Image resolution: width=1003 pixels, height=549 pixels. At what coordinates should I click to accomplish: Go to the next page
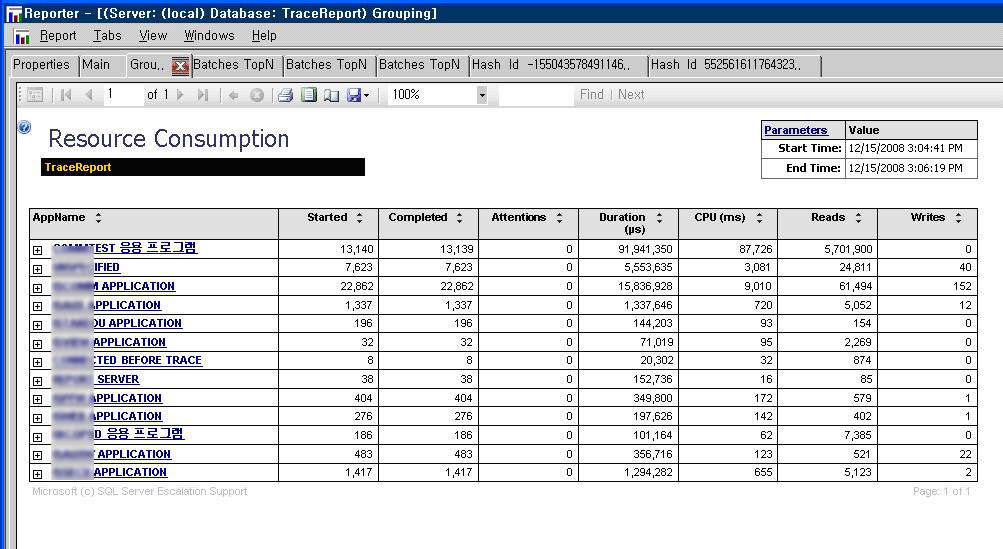(x=180, y=95)
